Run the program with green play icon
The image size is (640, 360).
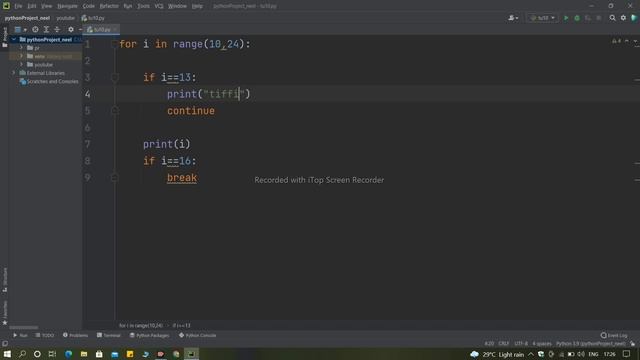click(566, 18)
